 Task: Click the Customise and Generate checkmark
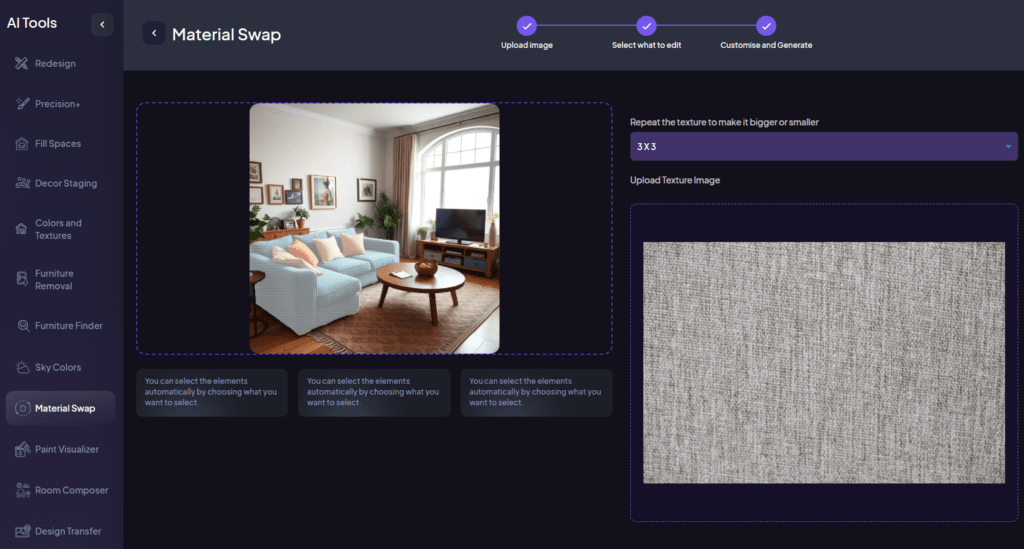(x=766, y=26)
